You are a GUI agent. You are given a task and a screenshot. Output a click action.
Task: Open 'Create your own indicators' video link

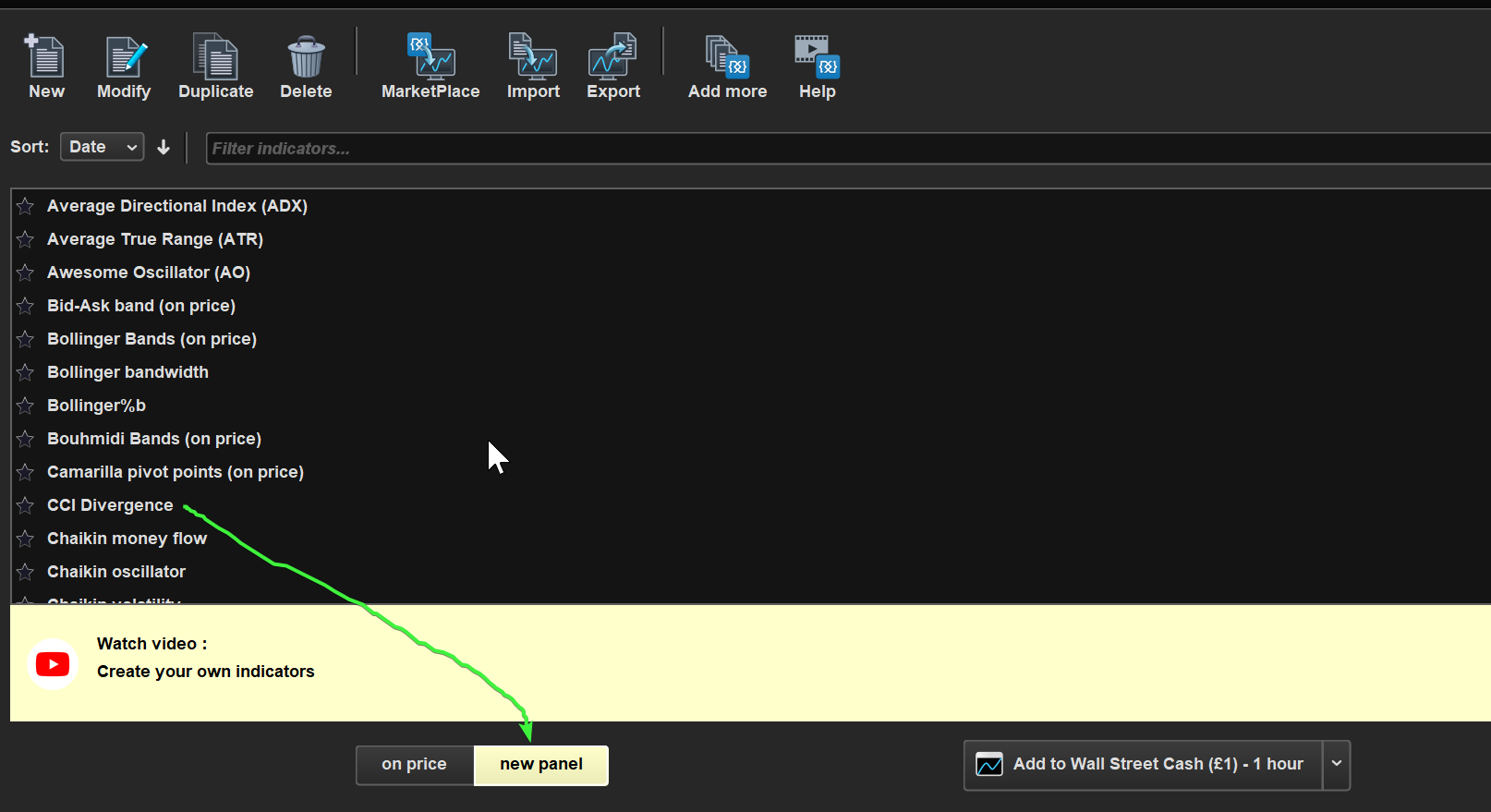(x=206, y=672)
